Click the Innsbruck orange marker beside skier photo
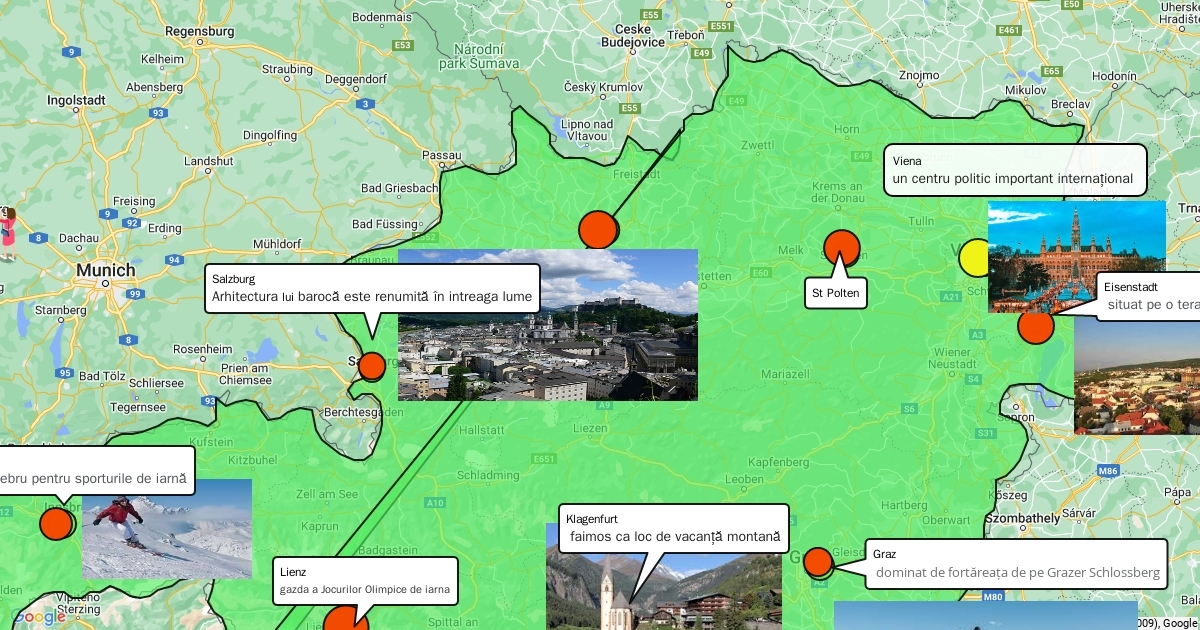The image size is (1200, 630). (56, 523)
